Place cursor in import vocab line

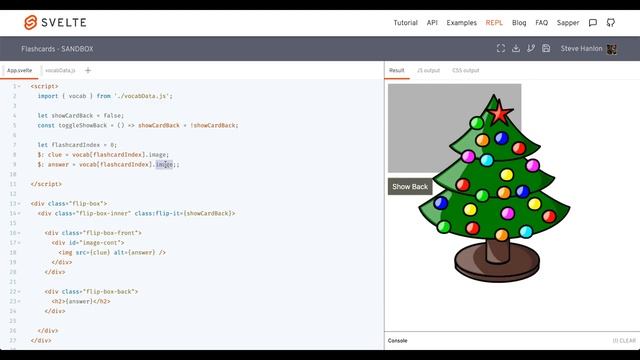(105, 96)
